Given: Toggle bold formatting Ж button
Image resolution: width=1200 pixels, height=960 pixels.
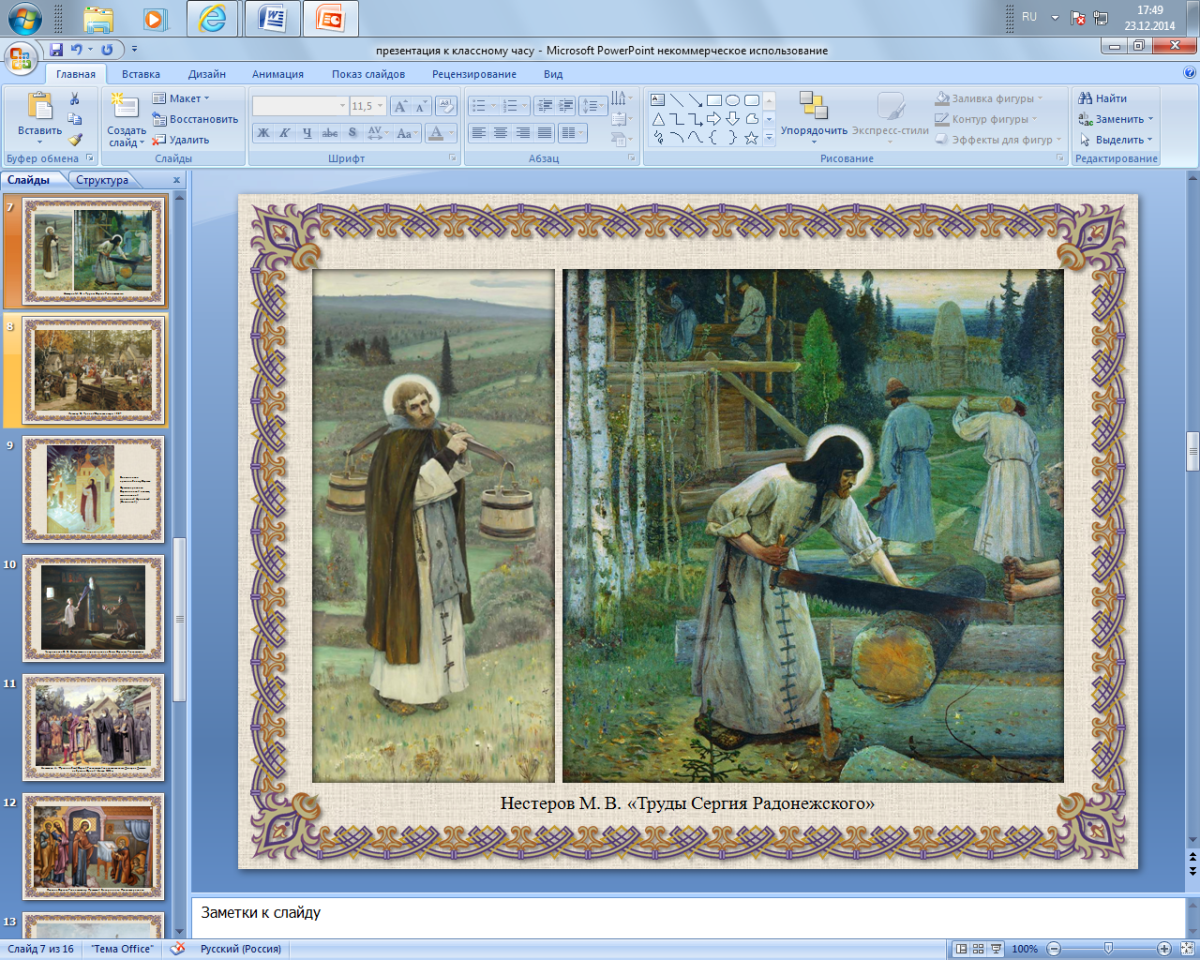Looking at the screenshot, I should (x=263, y=132).
